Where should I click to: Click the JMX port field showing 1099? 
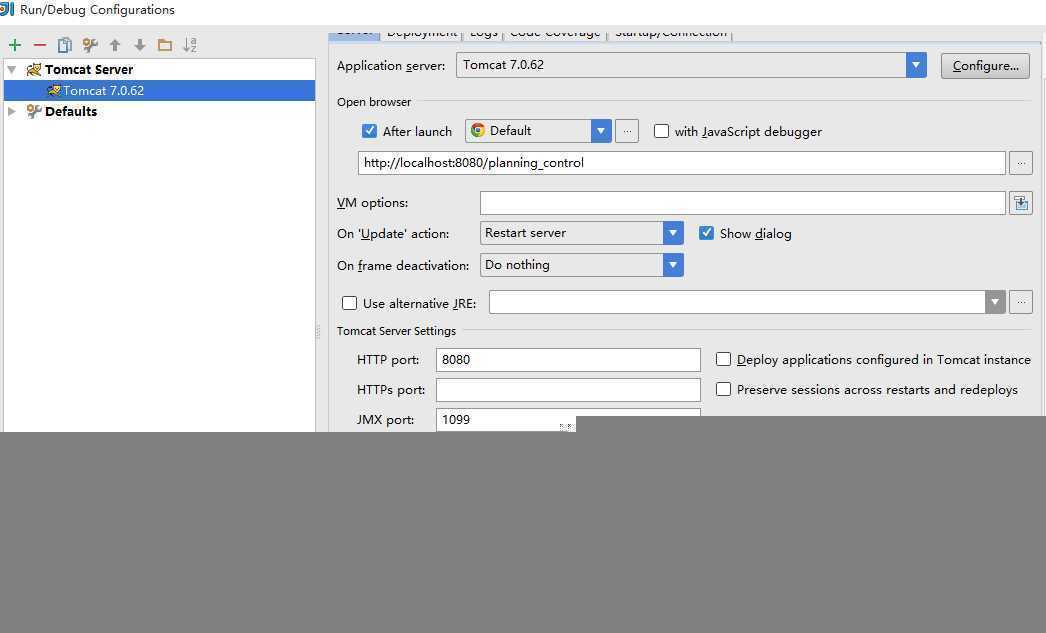point(568,420)
